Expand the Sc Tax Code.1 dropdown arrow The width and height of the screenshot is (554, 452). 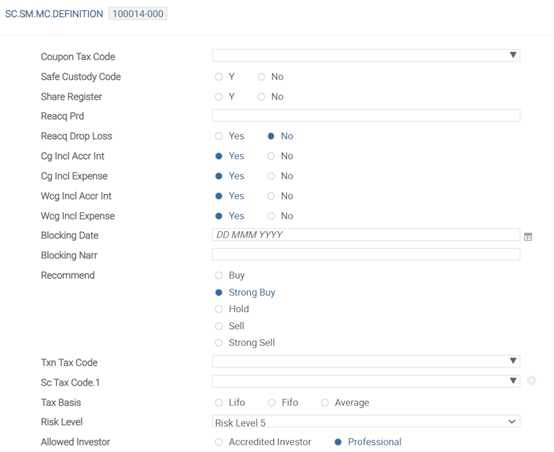(513, 381)
